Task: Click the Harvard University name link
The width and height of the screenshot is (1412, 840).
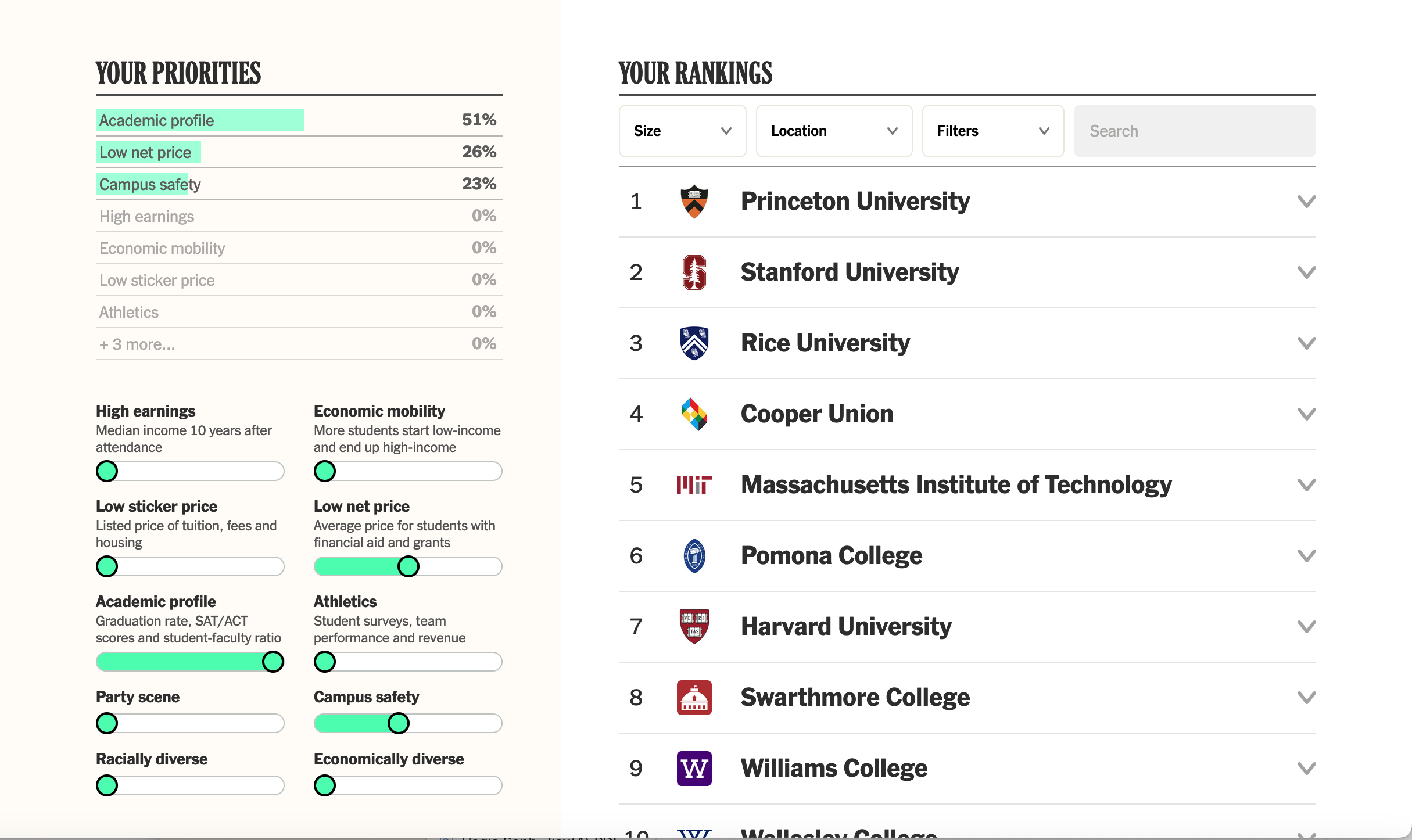Action: pyautogui.click(x=845, y=627)
